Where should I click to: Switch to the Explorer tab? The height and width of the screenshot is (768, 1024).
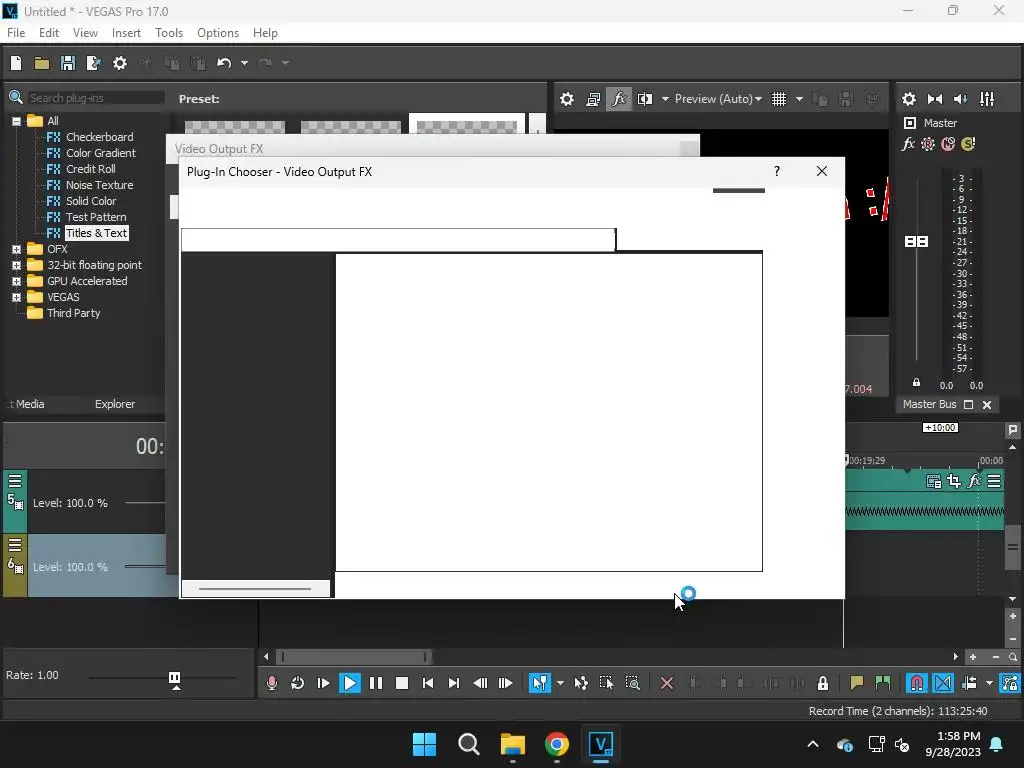coord(115,404)
